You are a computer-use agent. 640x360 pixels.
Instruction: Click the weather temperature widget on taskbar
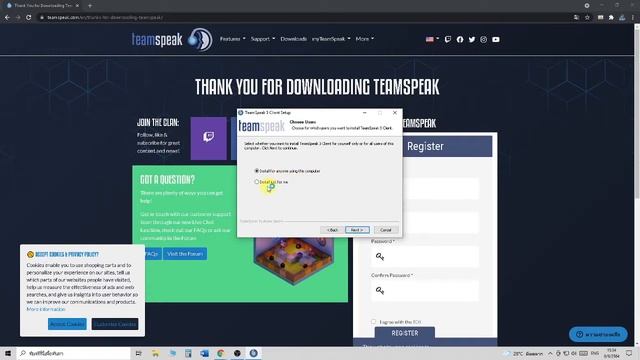[524, 353]
